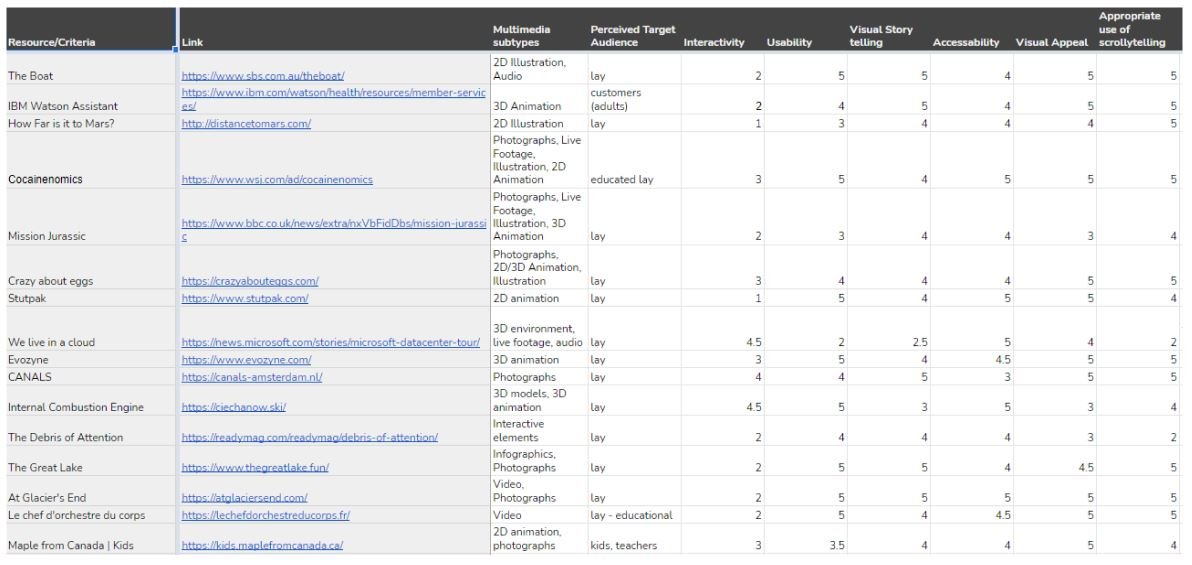Image resolution: width=1192 pixels, height=565 pixels.
Task: Select the 'lay - educational' audience cell
Action: click(633, 515)
